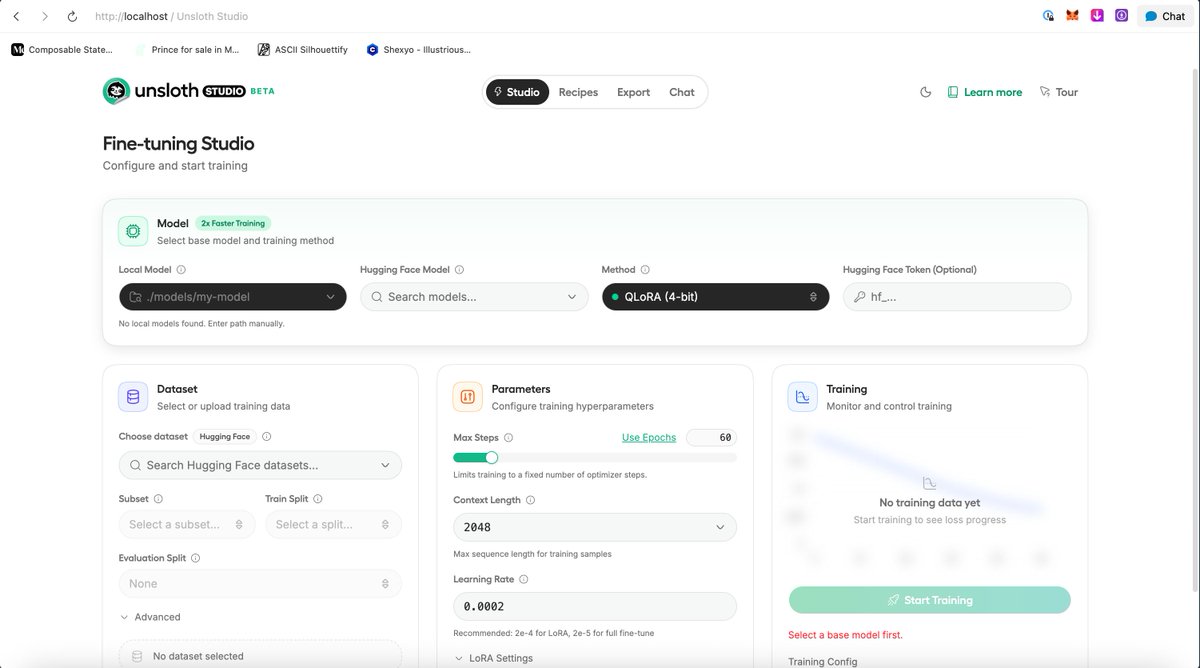Switch to Studio tab

pos(516,92)
